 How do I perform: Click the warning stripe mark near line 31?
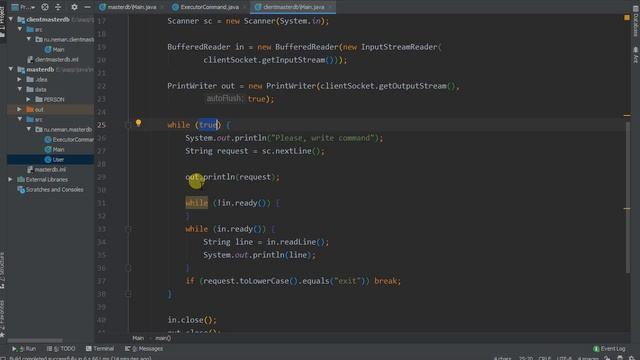627,209
